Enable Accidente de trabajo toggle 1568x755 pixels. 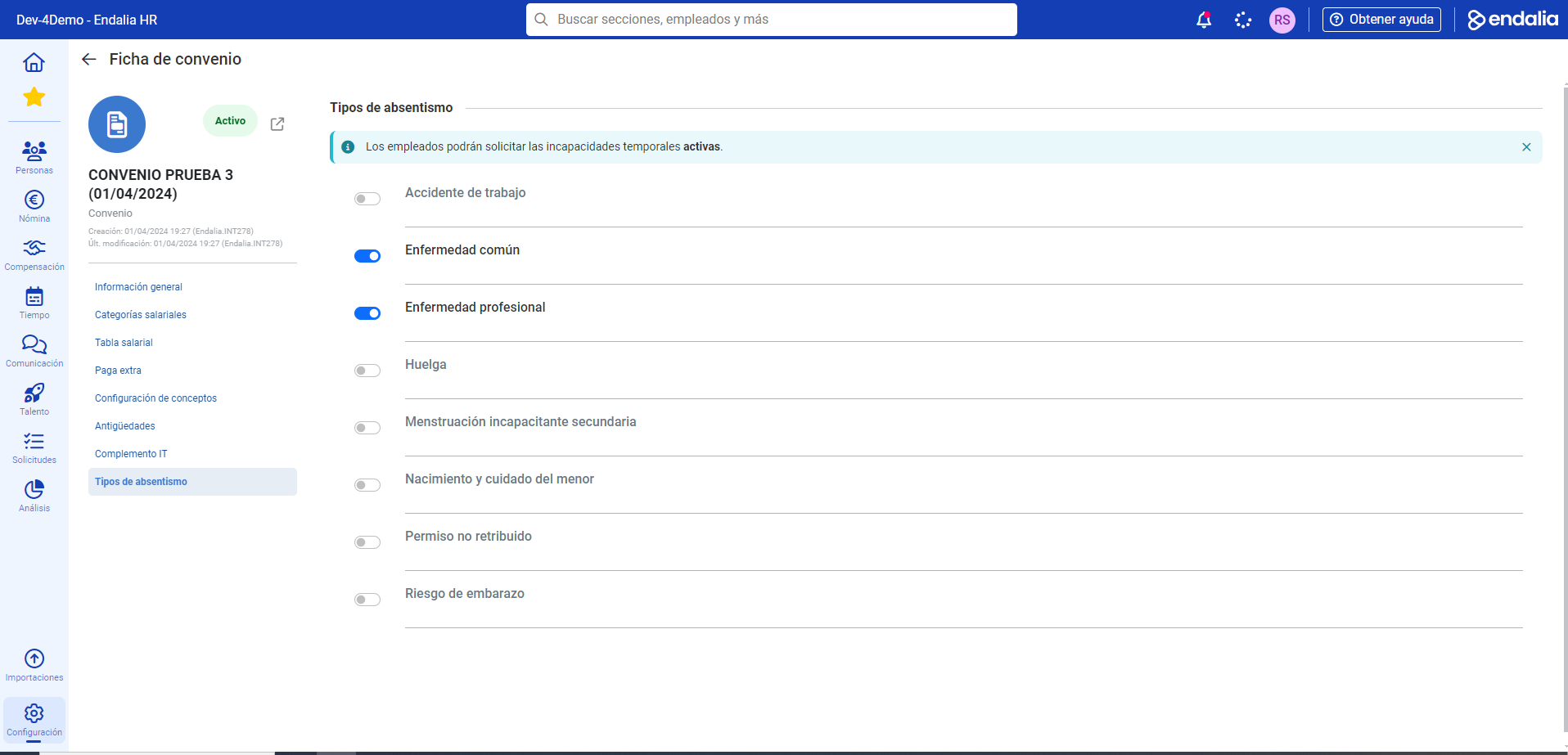(x=367, y=199)
